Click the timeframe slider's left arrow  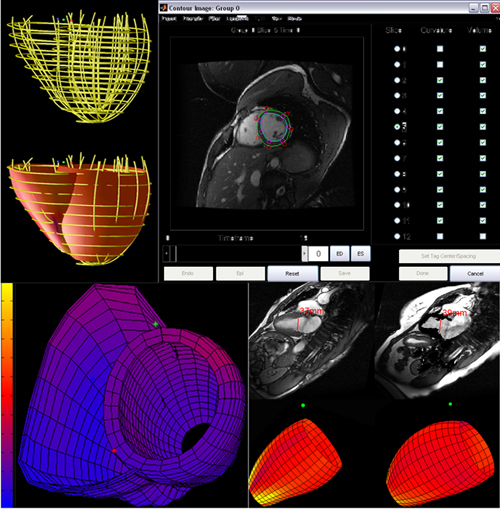pyautogui.click(x=166, y=254)
